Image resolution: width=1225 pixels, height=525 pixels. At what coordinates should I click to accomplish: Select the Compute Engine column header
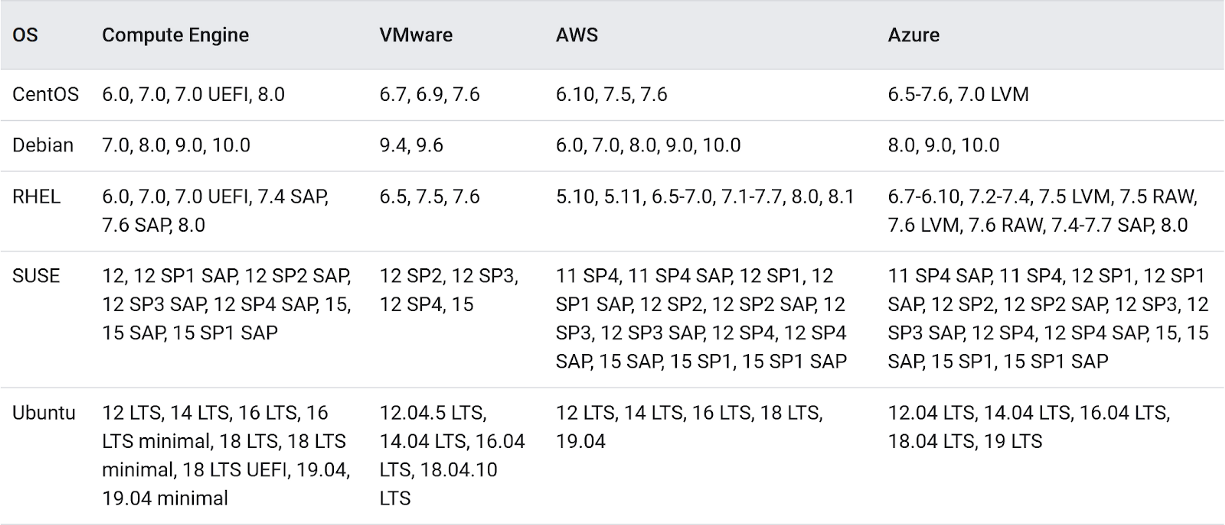click(x=175, y=36)
